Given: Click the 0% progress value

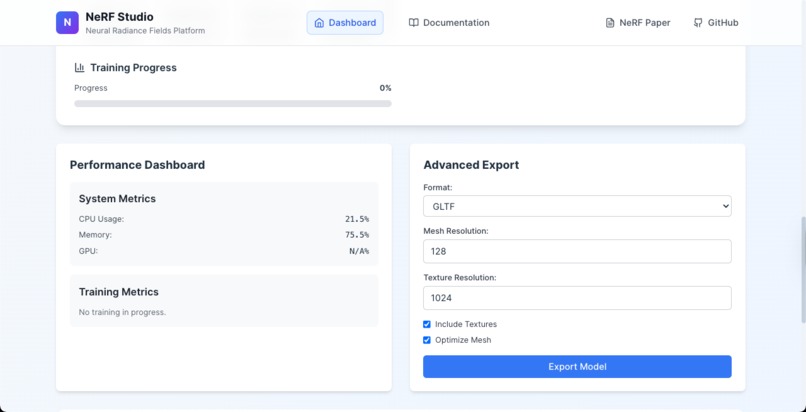Looking at the screenshot, I should (386, 88).
